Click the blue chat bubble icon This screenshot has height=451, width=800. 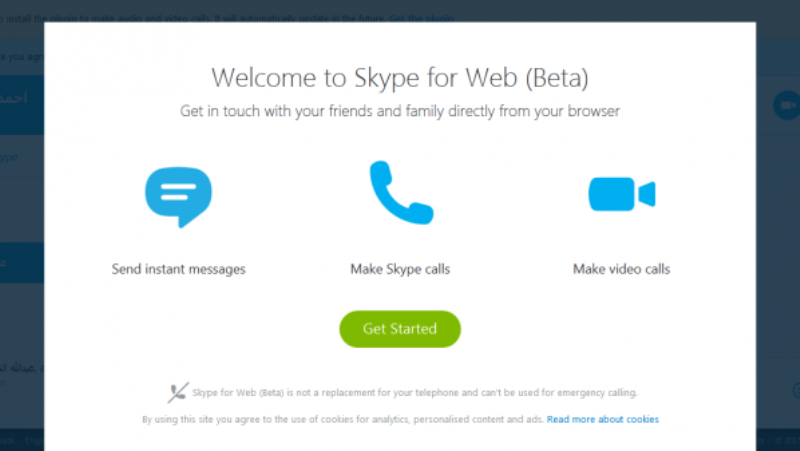[x=178, y=196]
